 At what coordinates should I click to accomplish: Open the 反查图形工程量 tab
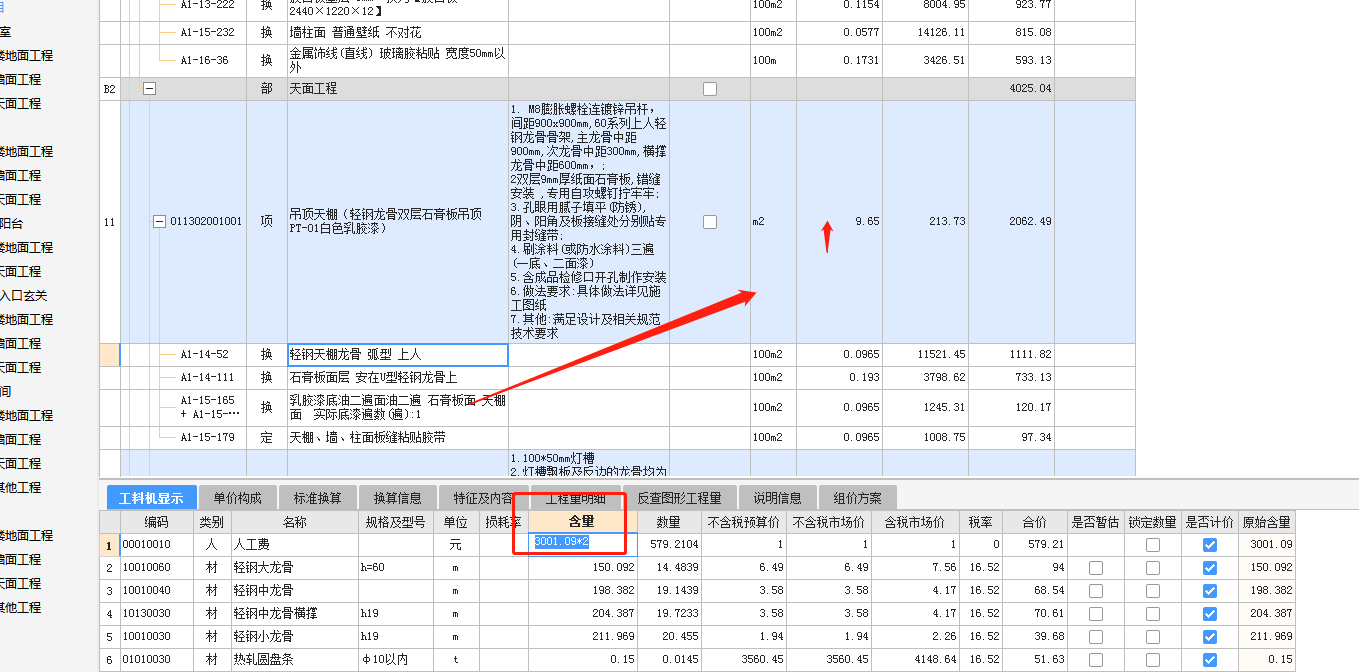click(x=680, y=498)
